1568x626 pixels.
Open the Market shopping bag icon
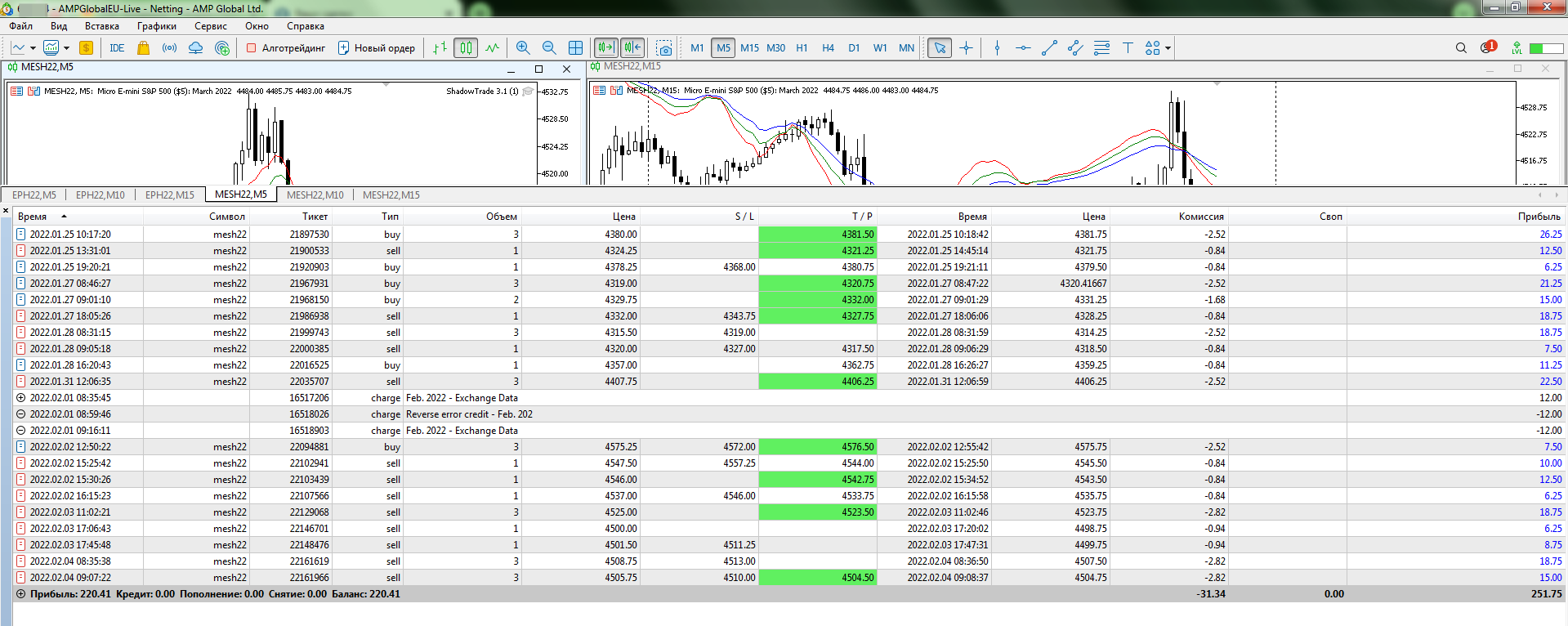tap(143, 48)
